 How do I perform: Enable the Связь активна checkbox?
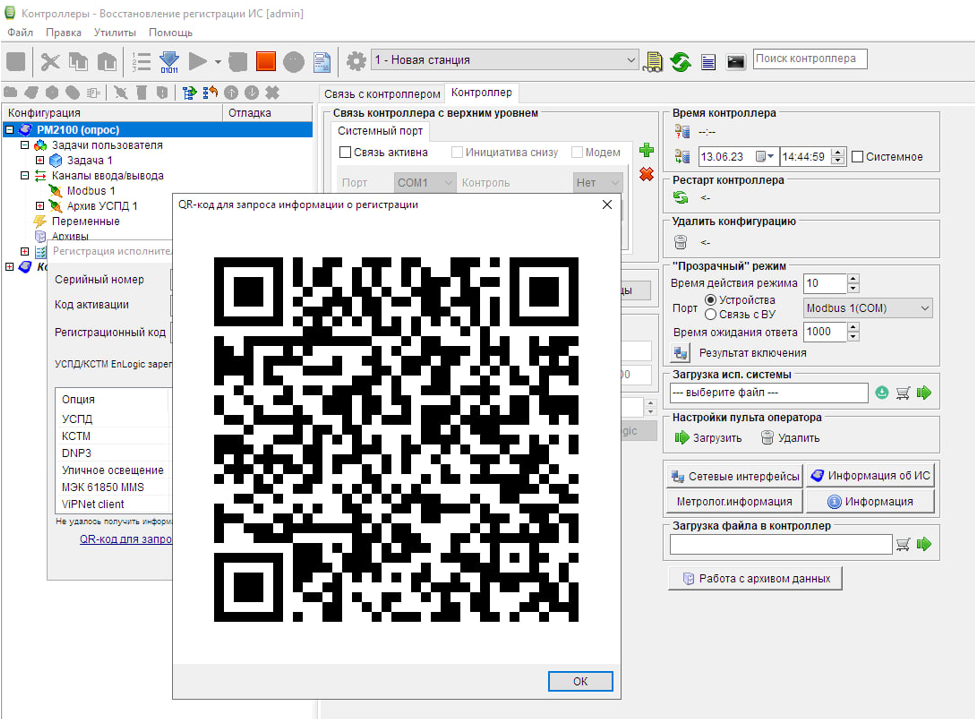tap(345, 152)
